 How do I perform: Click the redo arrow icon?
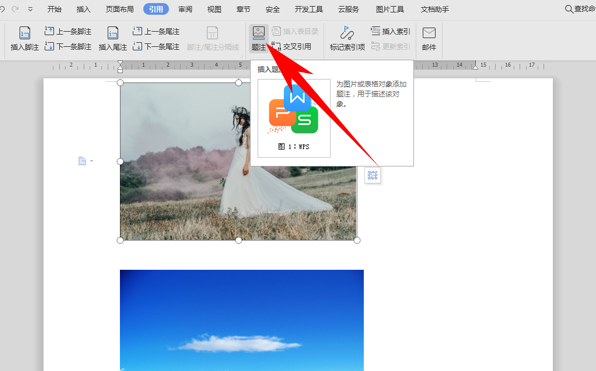click(x=15, y=9)
